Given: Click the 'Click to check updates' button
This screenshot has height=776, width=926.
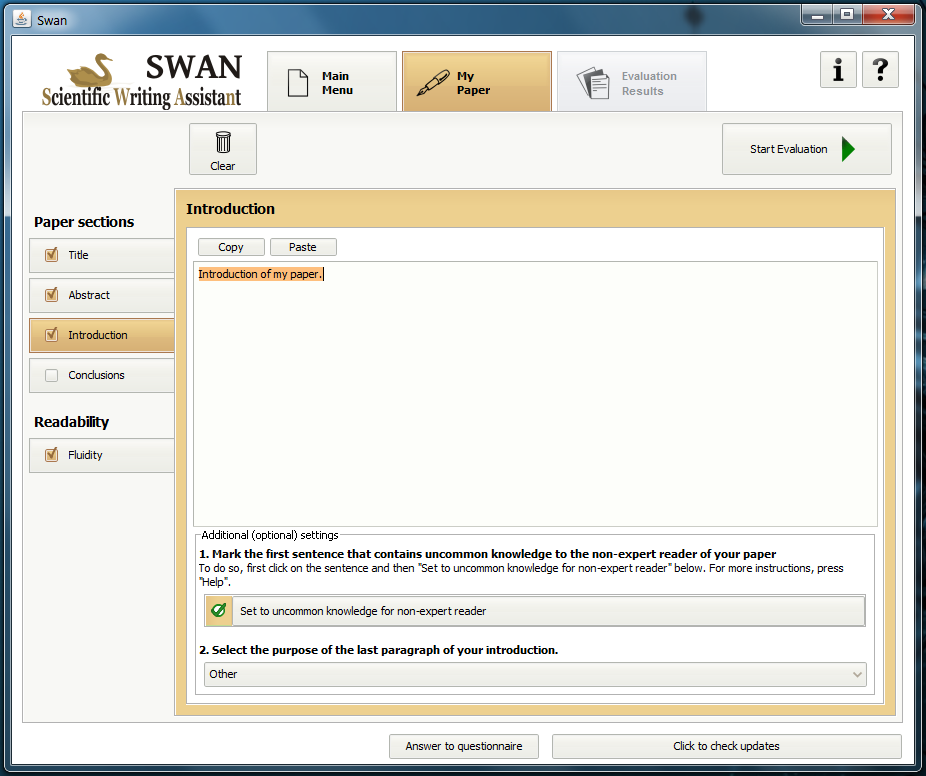Looking at the screenshot, I should 726,746.
